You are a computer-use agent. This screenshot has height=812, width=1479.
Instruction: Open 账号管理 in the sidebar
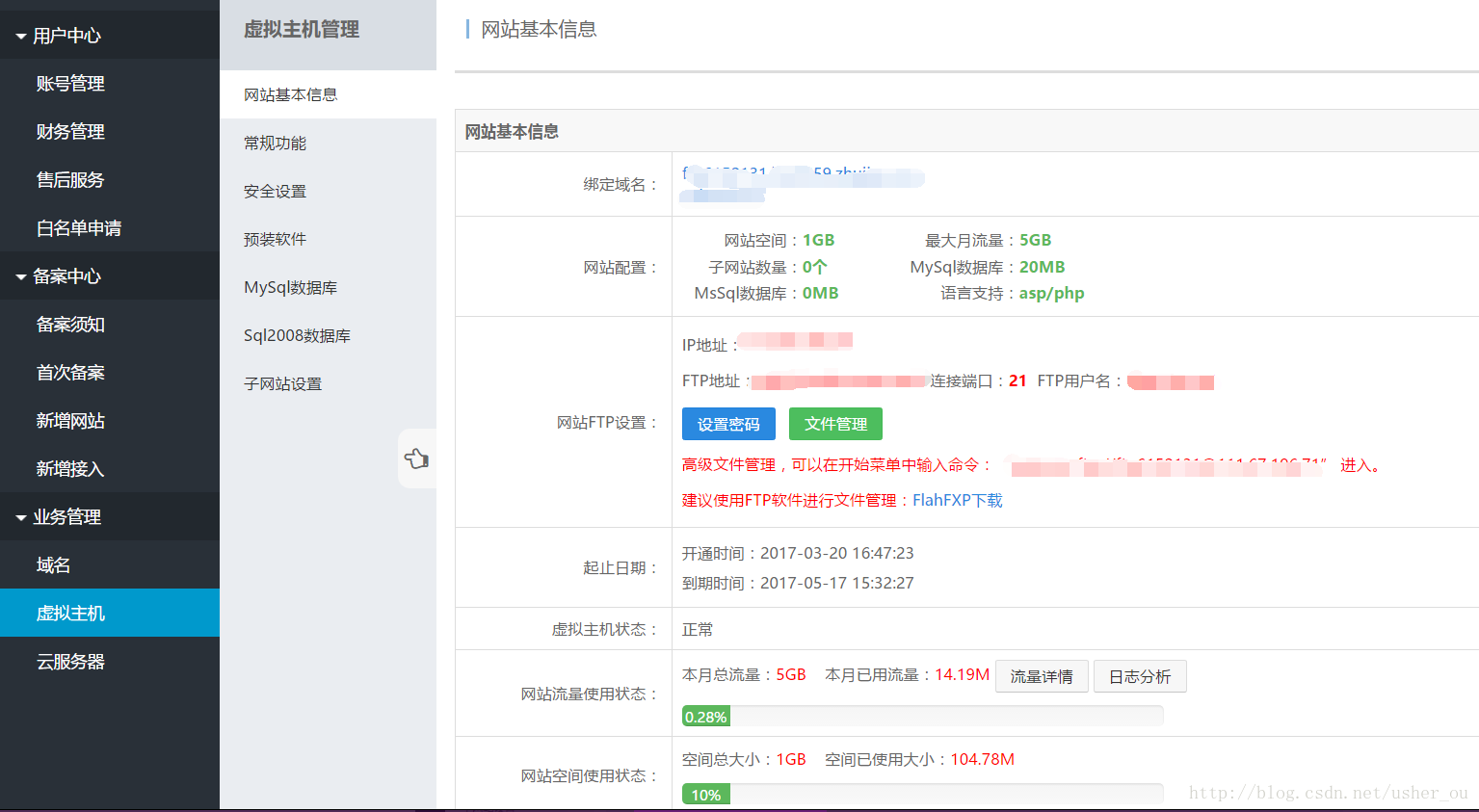pos(70,84)
